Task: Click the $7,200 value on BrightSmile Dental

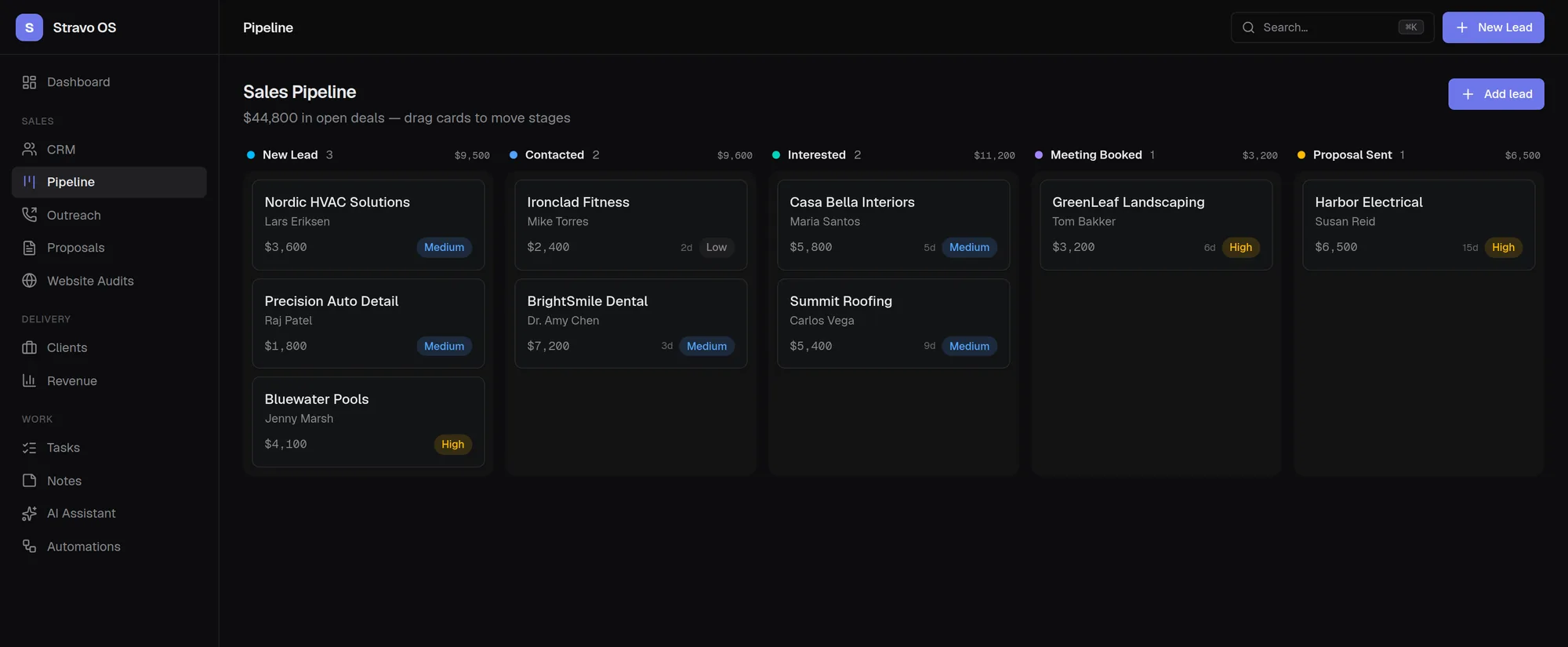Action: pos(548,346)
